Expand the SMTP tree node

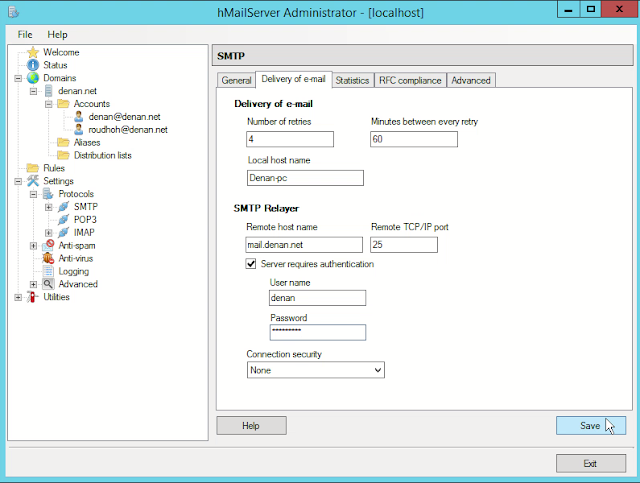49,207
